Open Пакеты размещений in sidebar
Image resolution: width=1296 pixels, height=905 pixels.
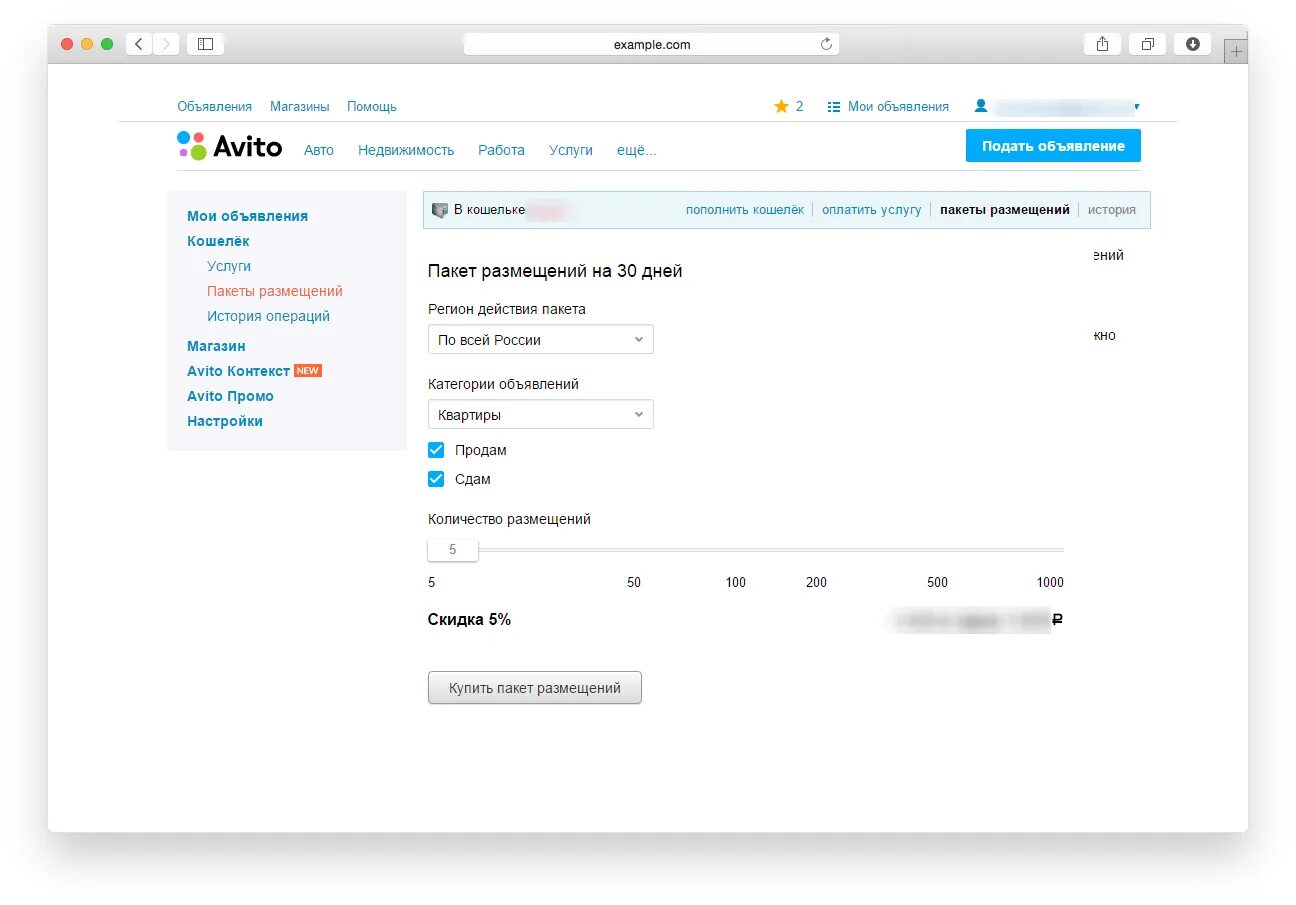[x=275, y=291]
